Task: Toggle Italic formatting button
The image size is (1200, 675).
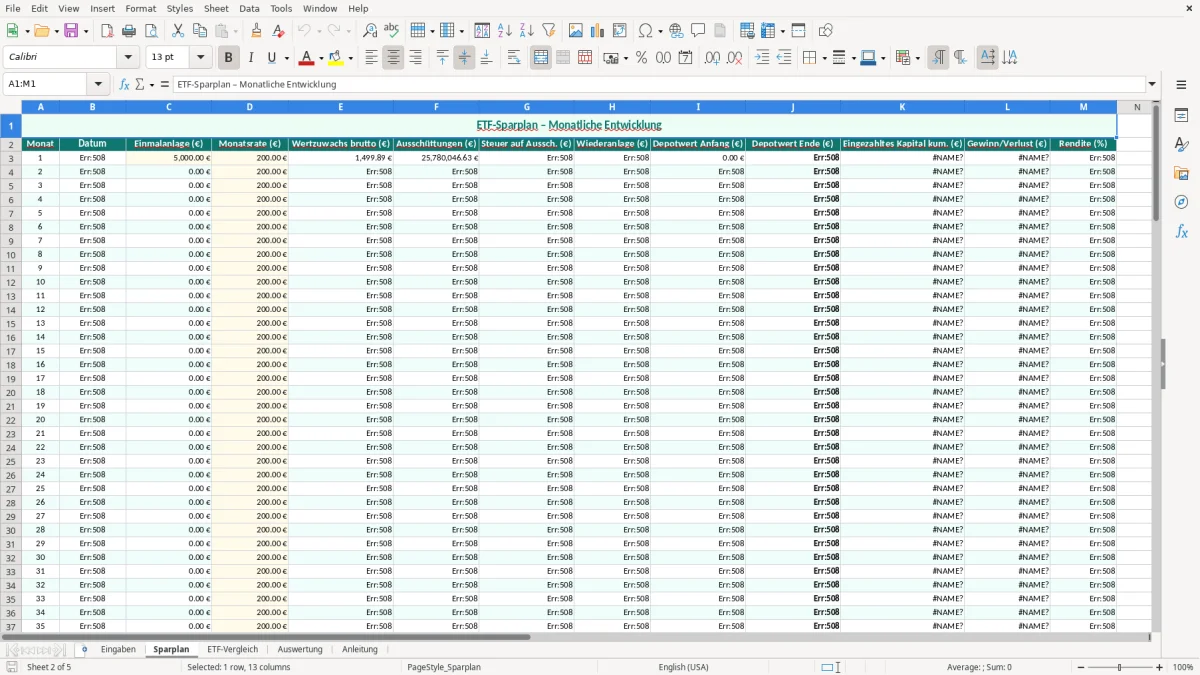Action: 251,58
